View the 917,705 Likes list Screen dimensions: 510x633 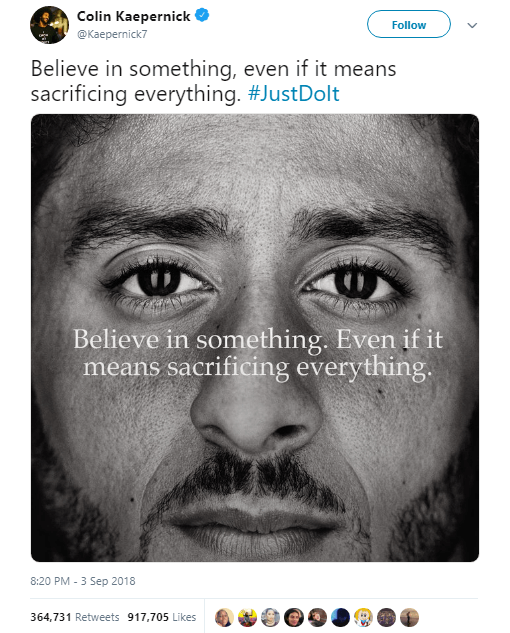click(x=162, y=617)
